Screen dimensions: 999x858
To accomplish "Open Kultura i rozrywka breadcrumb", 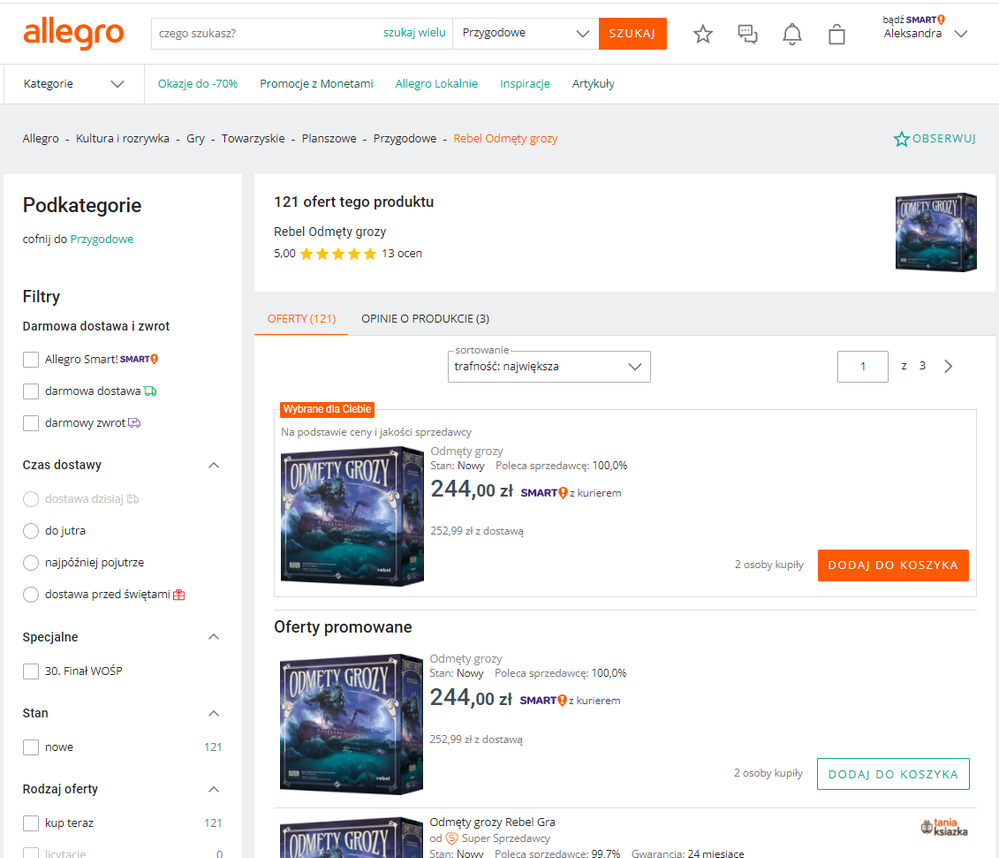I will coord(122,139).
